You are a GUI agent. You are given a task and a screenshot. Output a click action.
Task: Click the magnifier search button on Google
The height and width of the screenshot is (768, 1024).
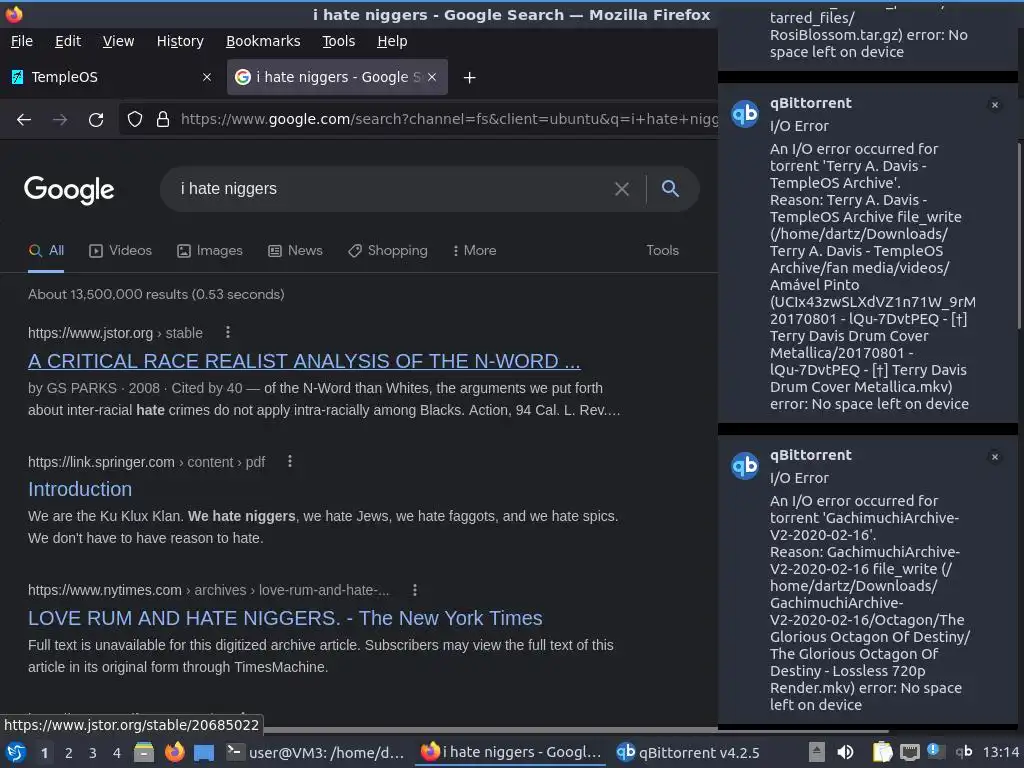(670, 189)
